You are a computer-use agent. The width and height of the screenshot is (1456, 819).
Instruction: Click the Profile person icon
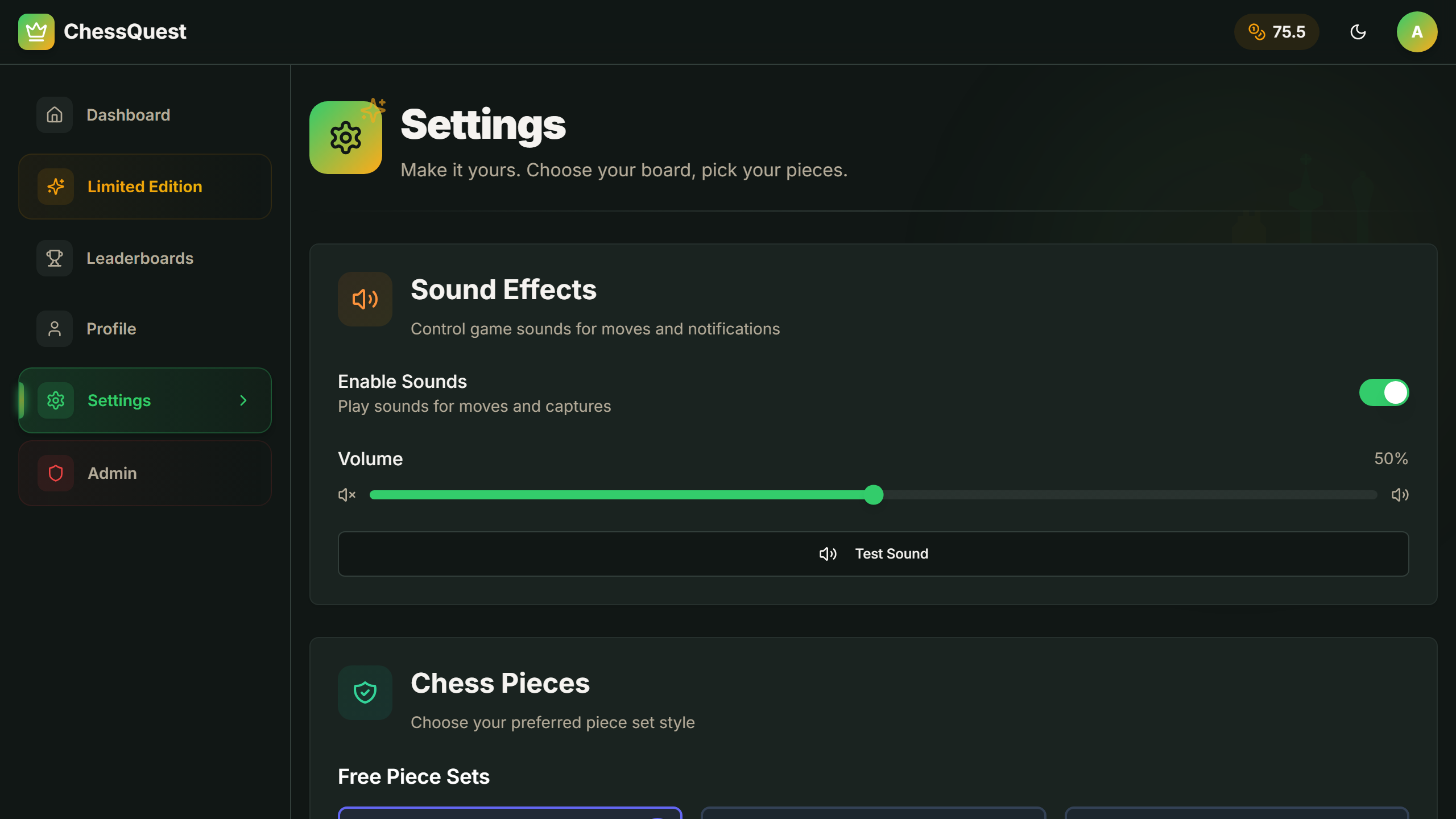54,329
